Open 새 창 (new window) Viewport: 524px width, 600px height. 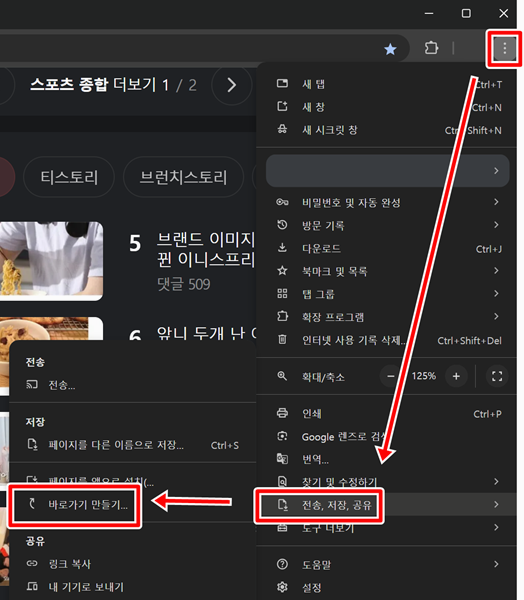(387, 107)
